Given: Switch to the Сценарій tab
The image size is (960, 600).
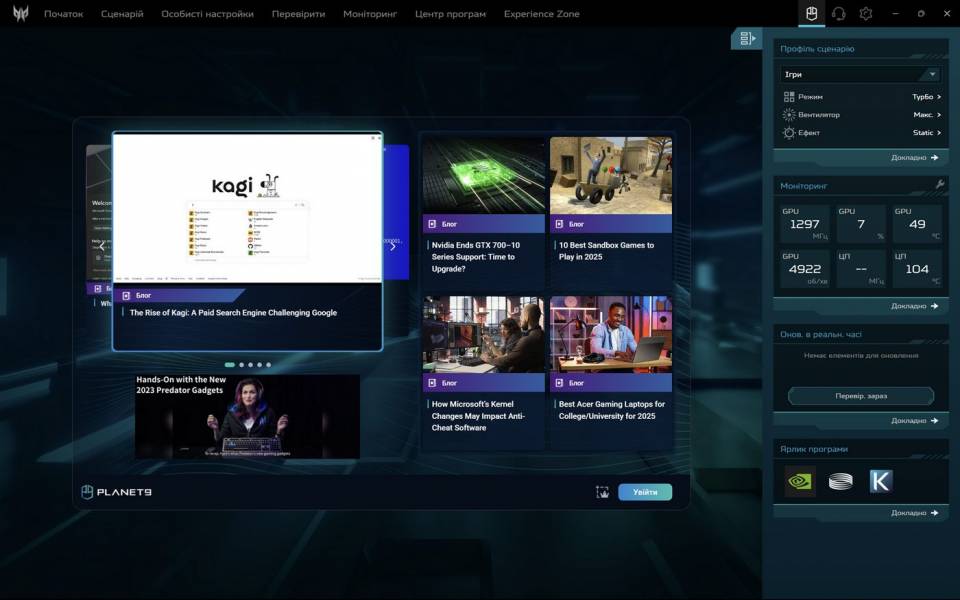Looking at the screenshot, I should pyautogui.click(x=122, y=14).
